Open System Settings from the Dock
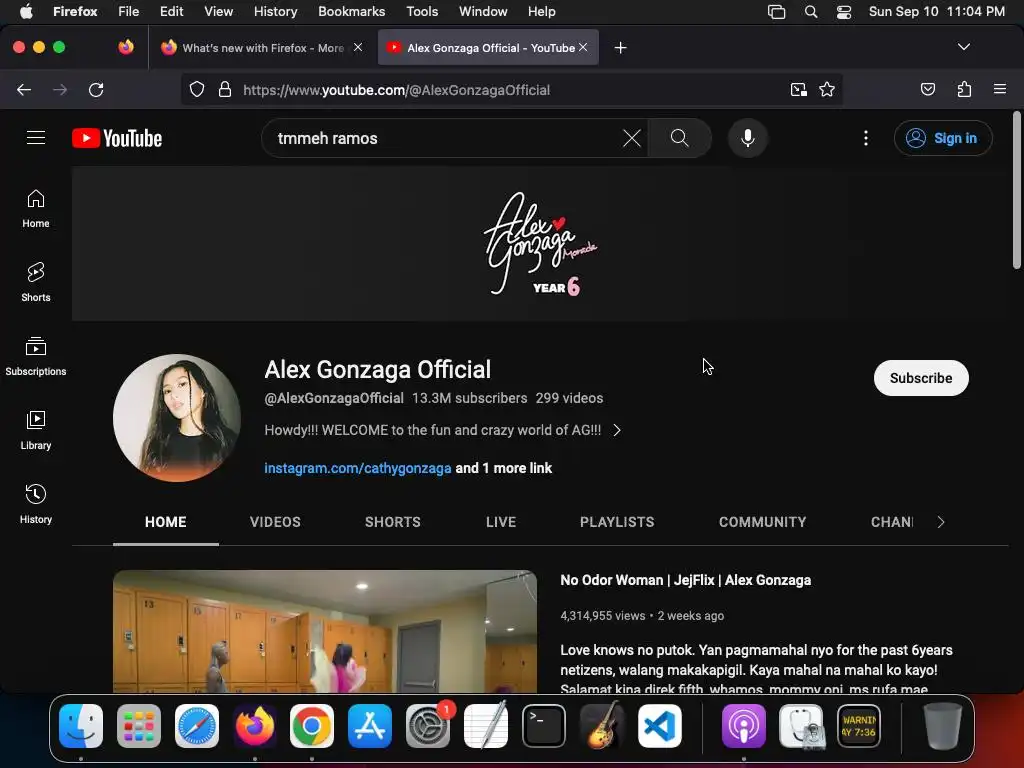Image resolution: width=1024 pixels, height=768 pixels. (428, 726)
